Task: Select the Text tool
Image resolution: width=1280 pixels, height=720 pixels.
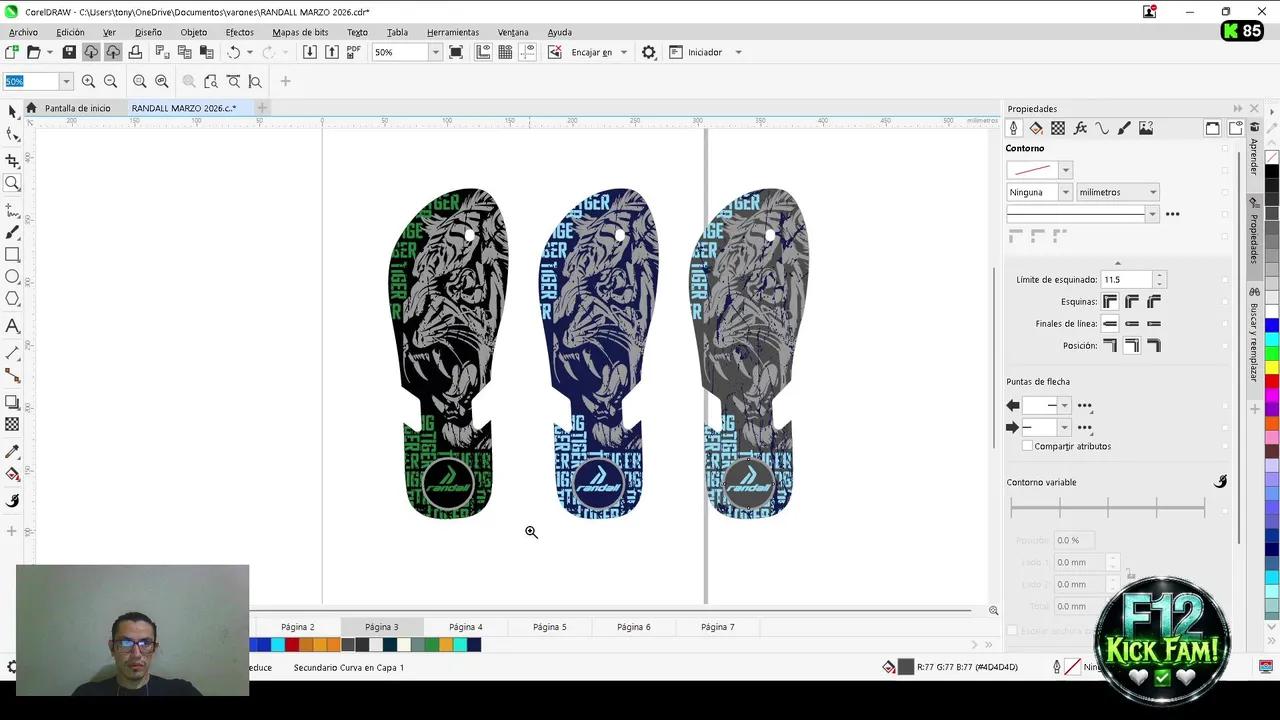Action: pyautogui.click(x=12, y=326)
